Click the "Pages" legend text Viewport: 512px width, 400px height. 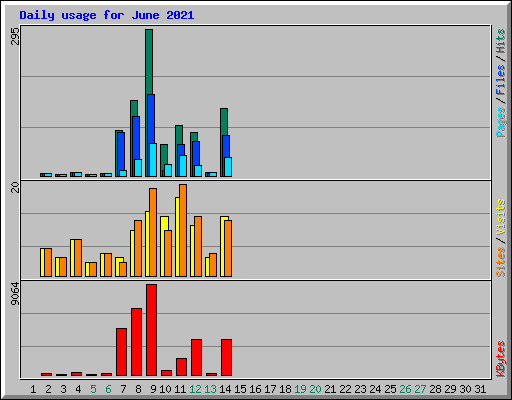coord(500,122)
